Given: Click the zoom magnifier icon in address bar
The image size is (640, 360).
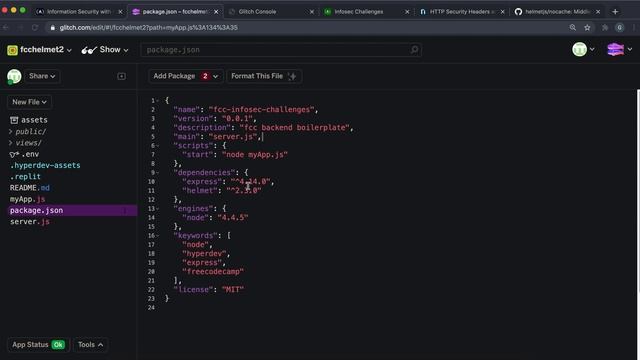Looking at the screenshot, I should point(573,27).
